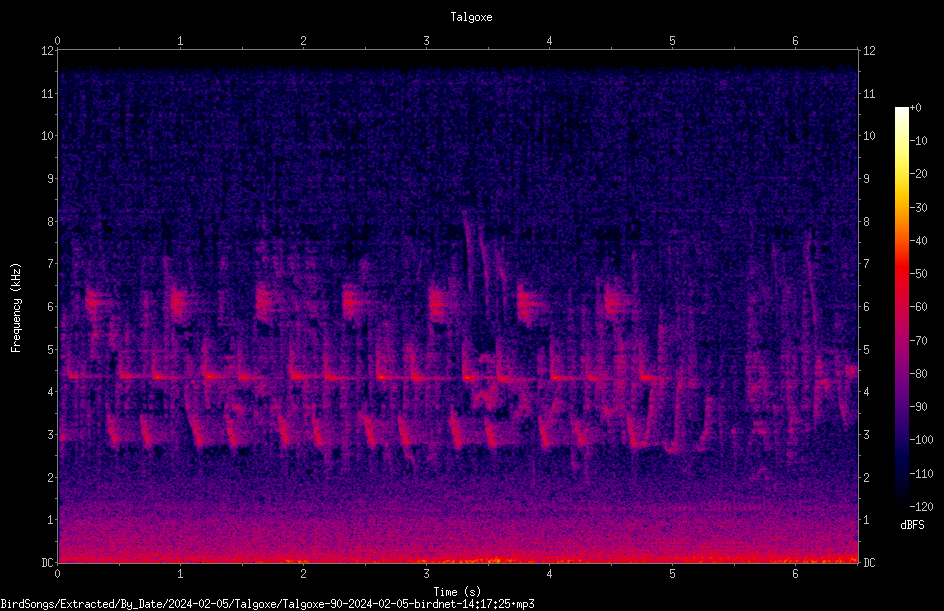Click the 6 second top axis label
This screenshot has width=944, height=611.
coord(795,40)
